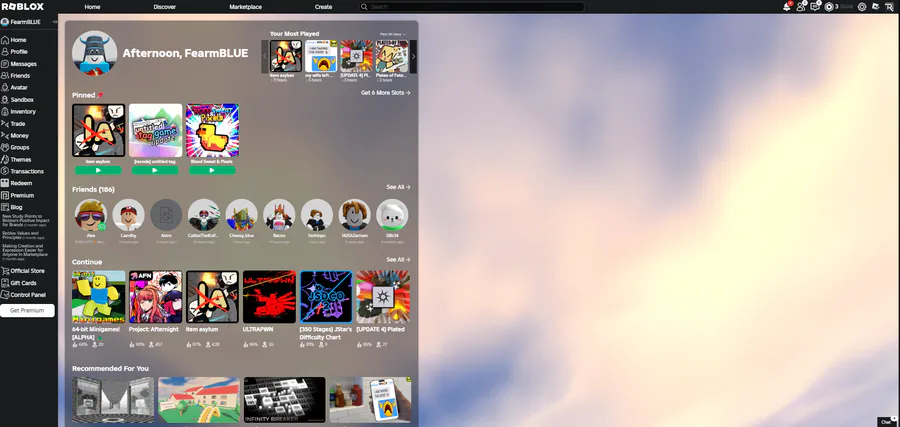The height and width of the screenshot is (427, 900).
Task: Open JStar's Difficulty Chart in Continue
Action: tap(326, 297)
